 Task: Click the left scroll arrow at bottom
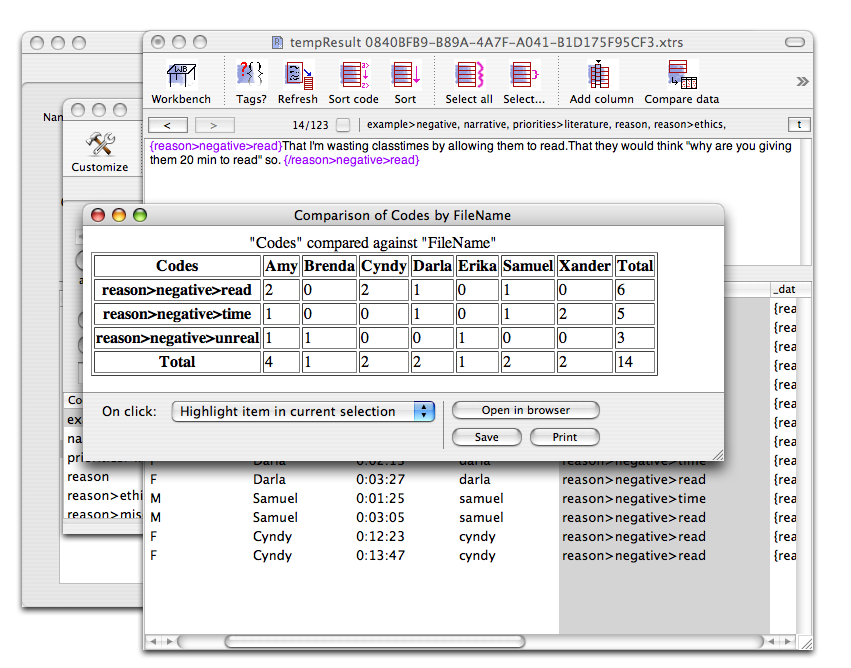coord(154,641)
